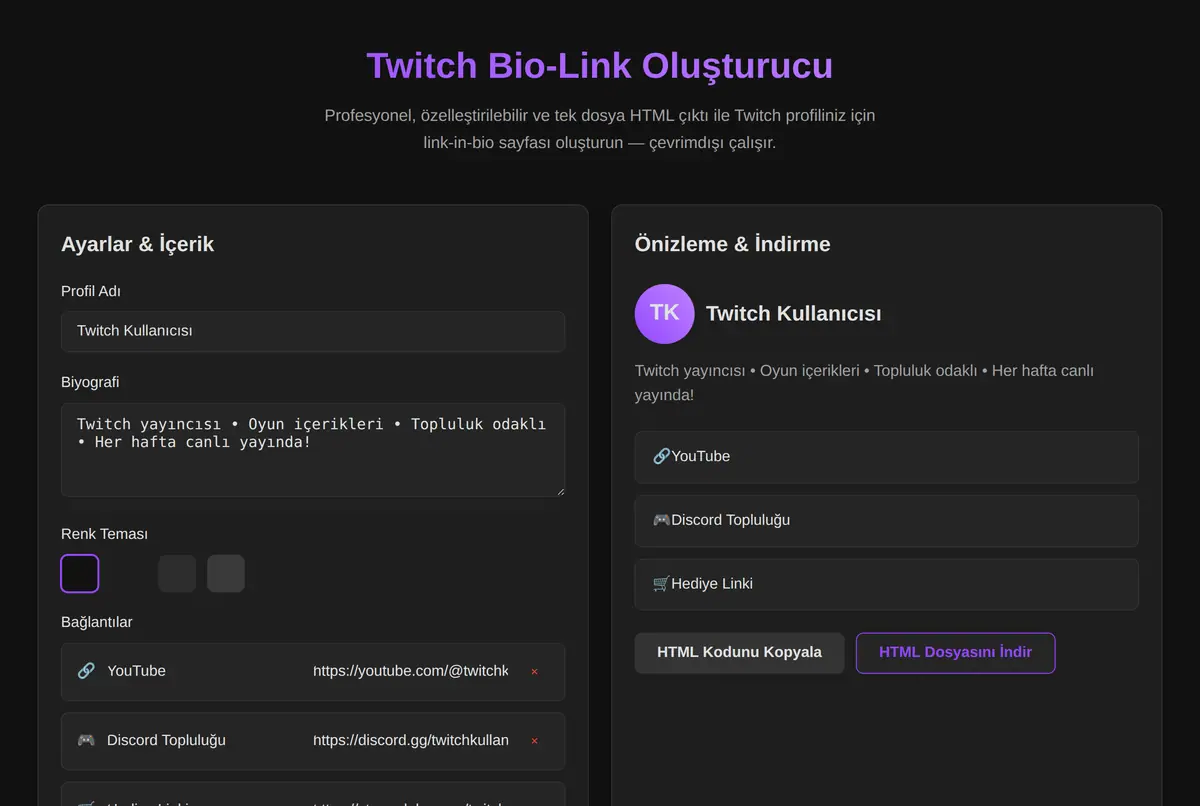
Task: Pick the dark gray swatch beside the lightest
Action: click(x=177, y=574)
